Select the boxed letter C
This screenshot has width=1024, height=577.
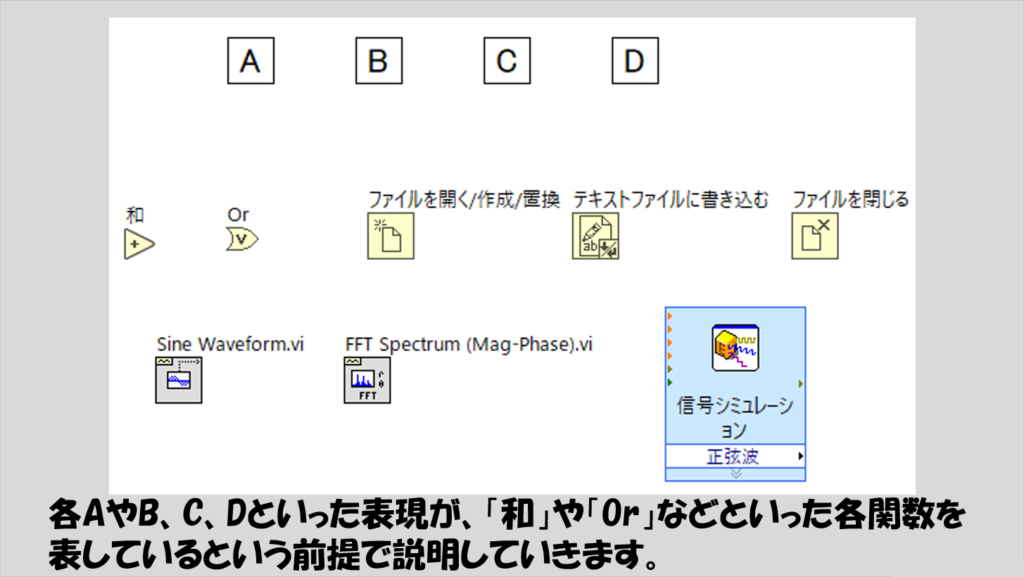tap(507, 61)
